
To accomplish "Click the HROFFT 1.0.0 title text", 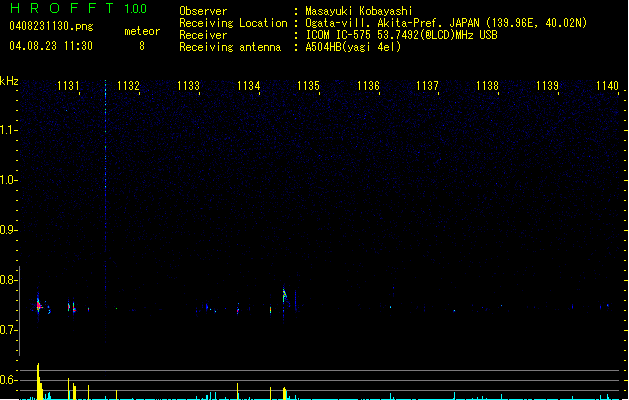I will coord(78,8).
